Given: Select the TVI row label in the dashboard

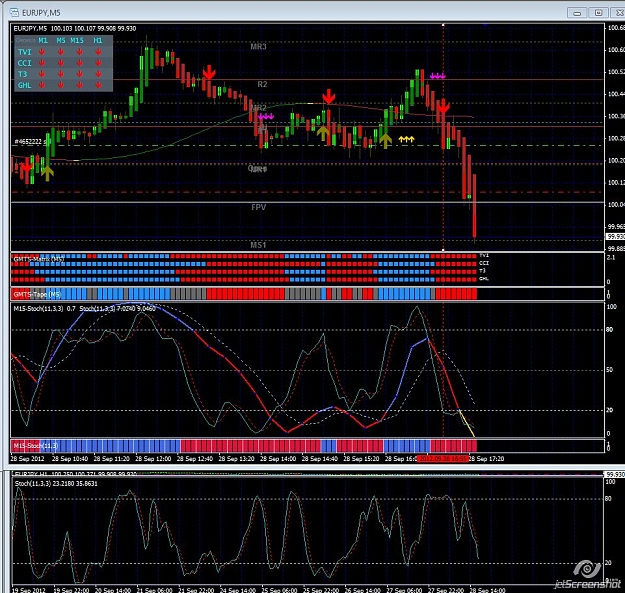Looking at the screenshot, I should pos(24,52).
